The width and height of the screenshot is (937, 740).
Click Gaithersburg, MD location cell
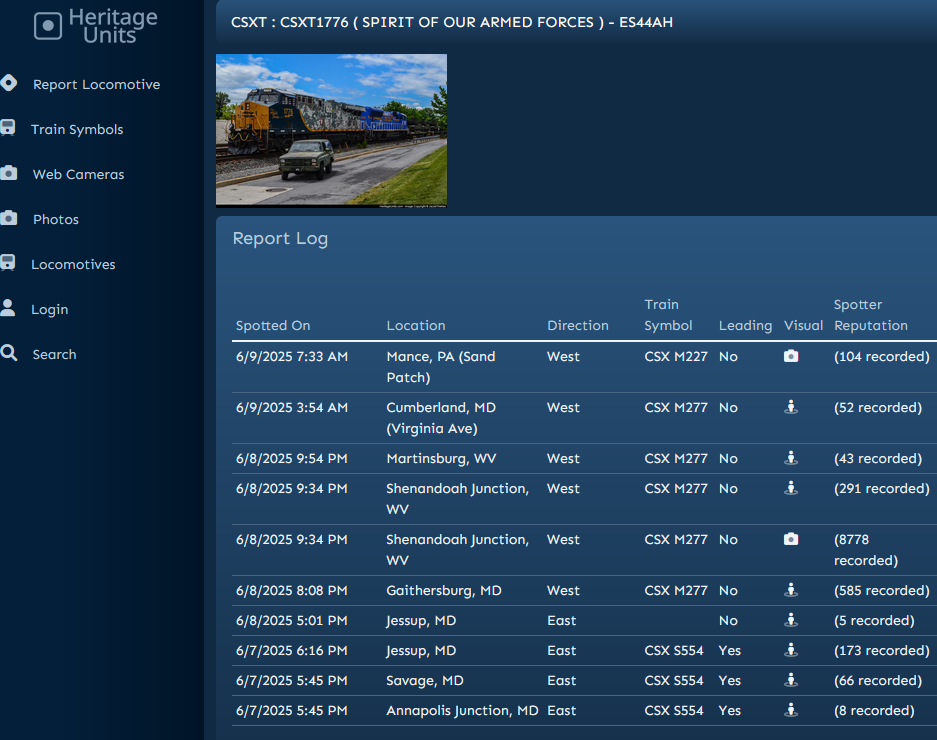[443, 591]
